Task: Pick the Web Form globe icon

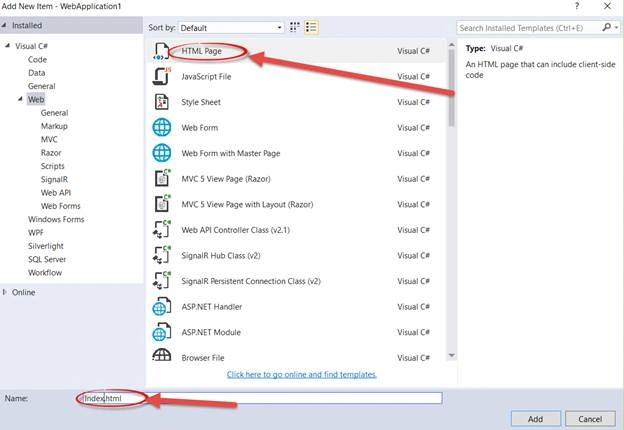Action: pos(162,128)
